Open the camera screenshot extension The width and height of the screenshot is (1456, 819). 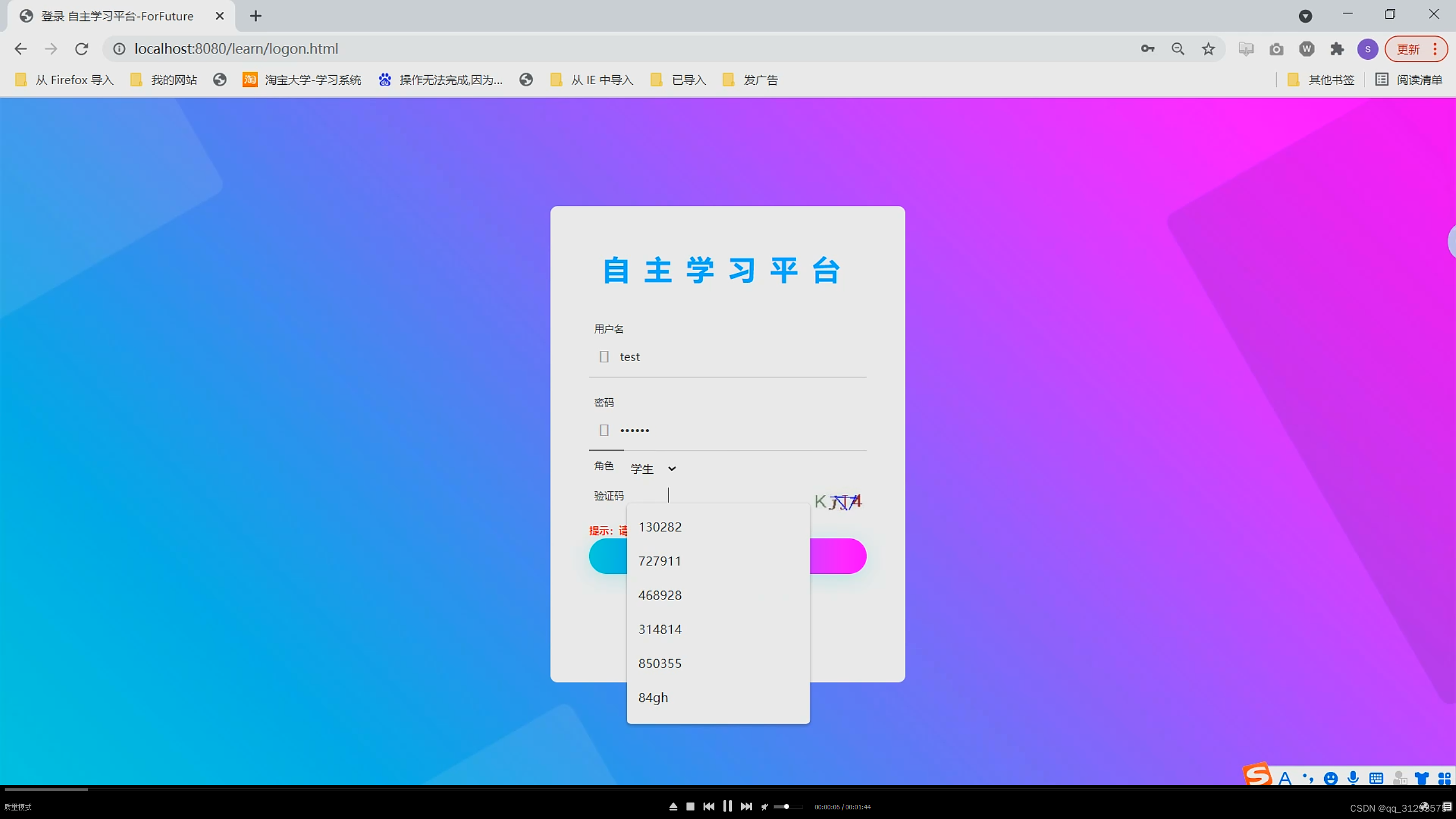(1276, 49)
